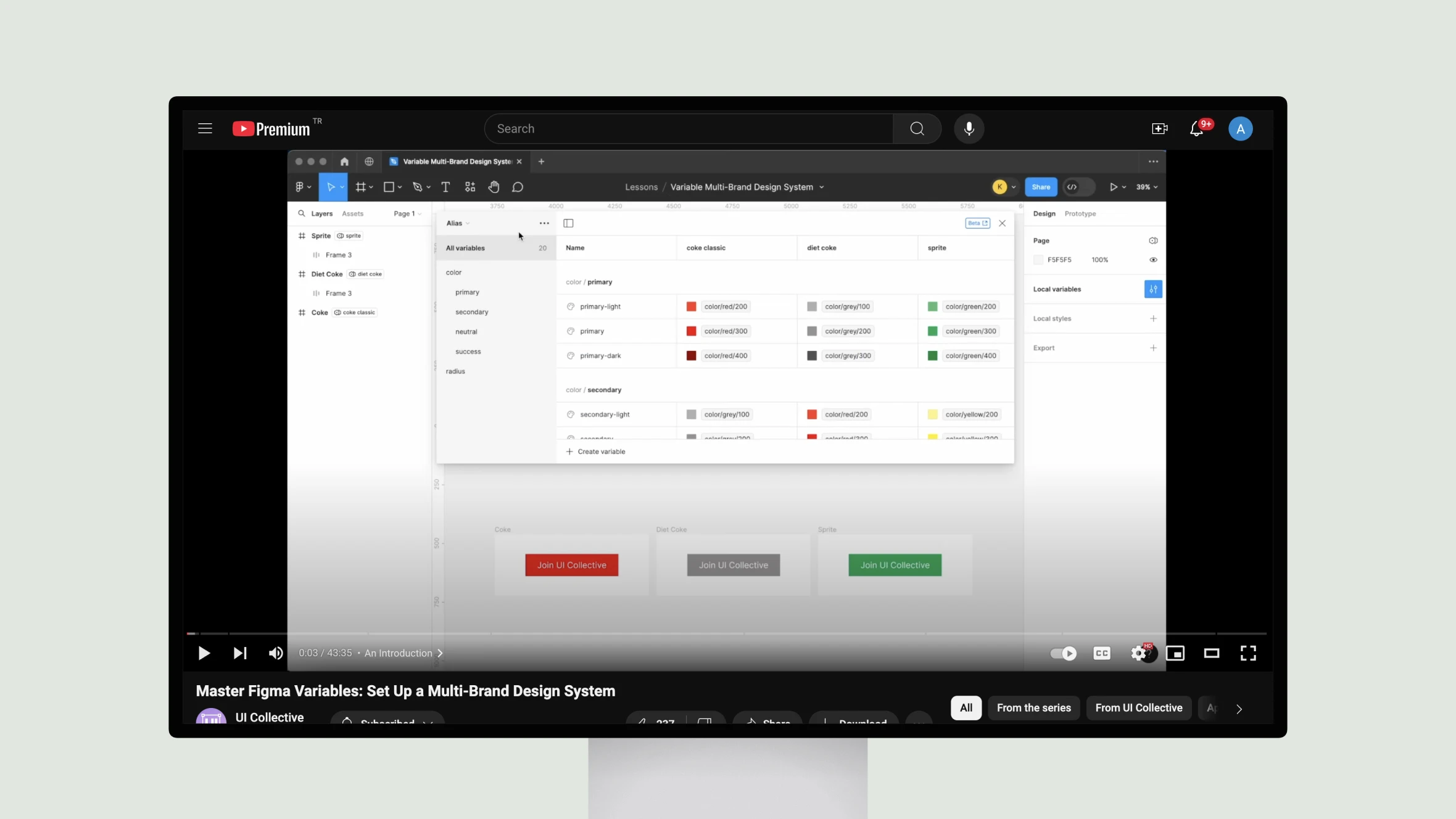
Task: Open the Figma main menu
Action: [302, 187]
